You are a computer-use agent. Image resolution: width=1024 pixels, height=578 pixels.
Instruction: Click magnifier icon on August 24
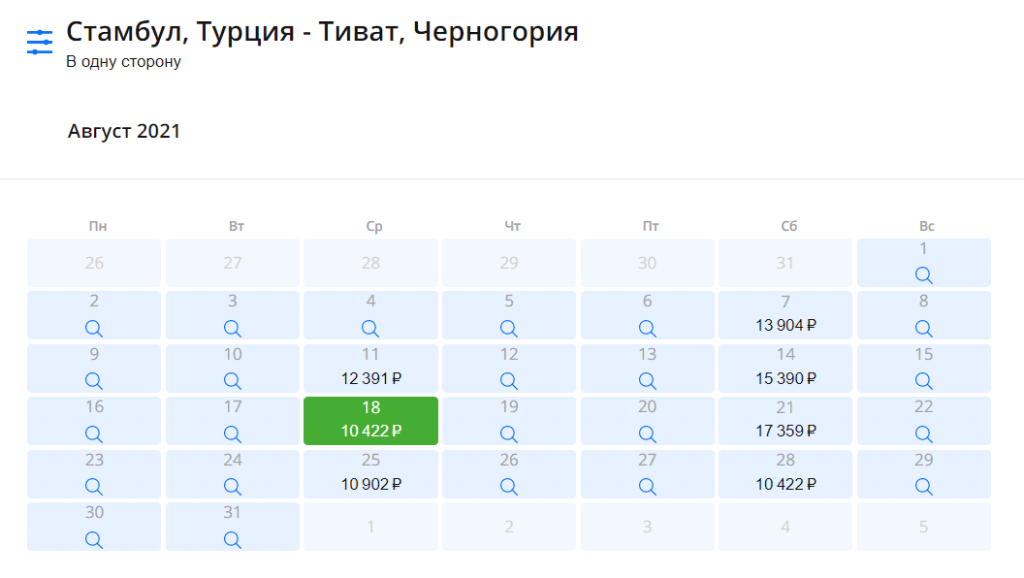click(x=232, y=487)
